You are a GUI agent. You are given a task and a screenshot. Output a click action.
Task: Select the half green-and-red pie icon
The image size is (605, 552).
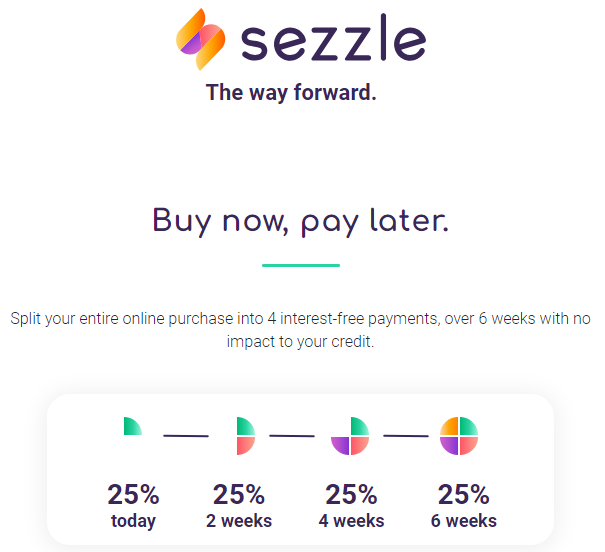coord(246,436)
